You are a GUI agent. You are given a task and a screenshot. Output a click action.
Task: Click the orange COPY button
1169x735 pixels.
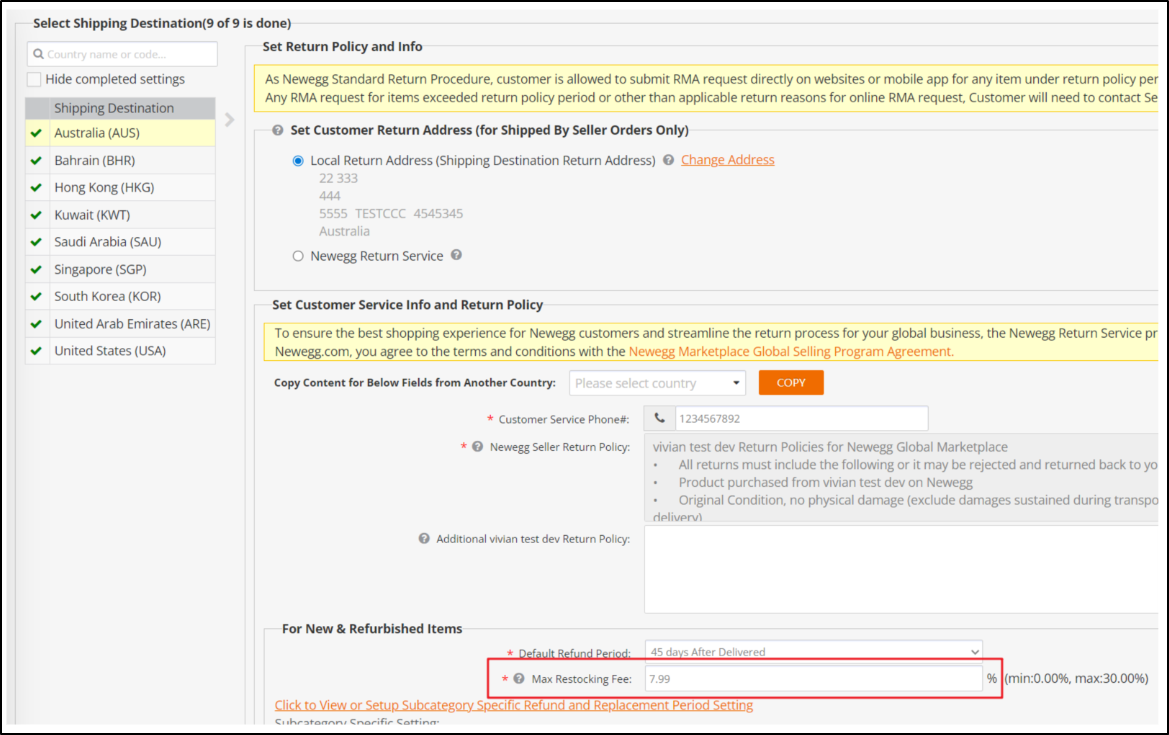pyautogui.click(x=790, y=383)
